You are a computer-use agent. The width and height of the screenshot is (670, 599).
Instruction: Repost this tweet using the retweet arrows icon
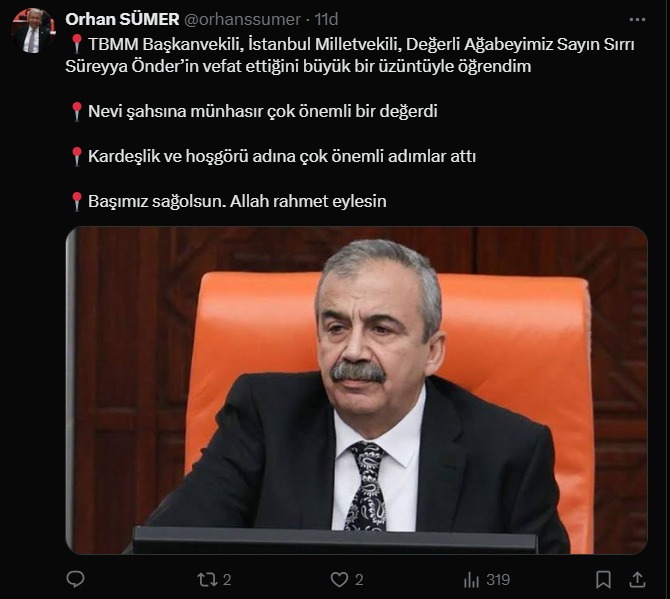(207, 580)
